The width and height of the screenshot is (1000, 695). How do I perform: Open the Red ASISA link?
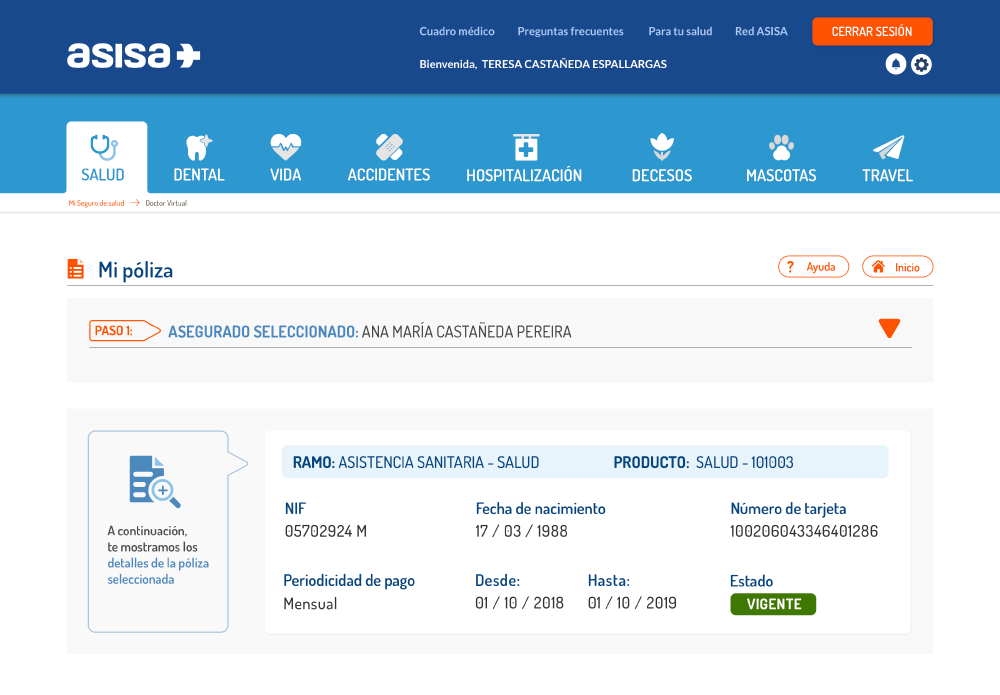point(761,31)
